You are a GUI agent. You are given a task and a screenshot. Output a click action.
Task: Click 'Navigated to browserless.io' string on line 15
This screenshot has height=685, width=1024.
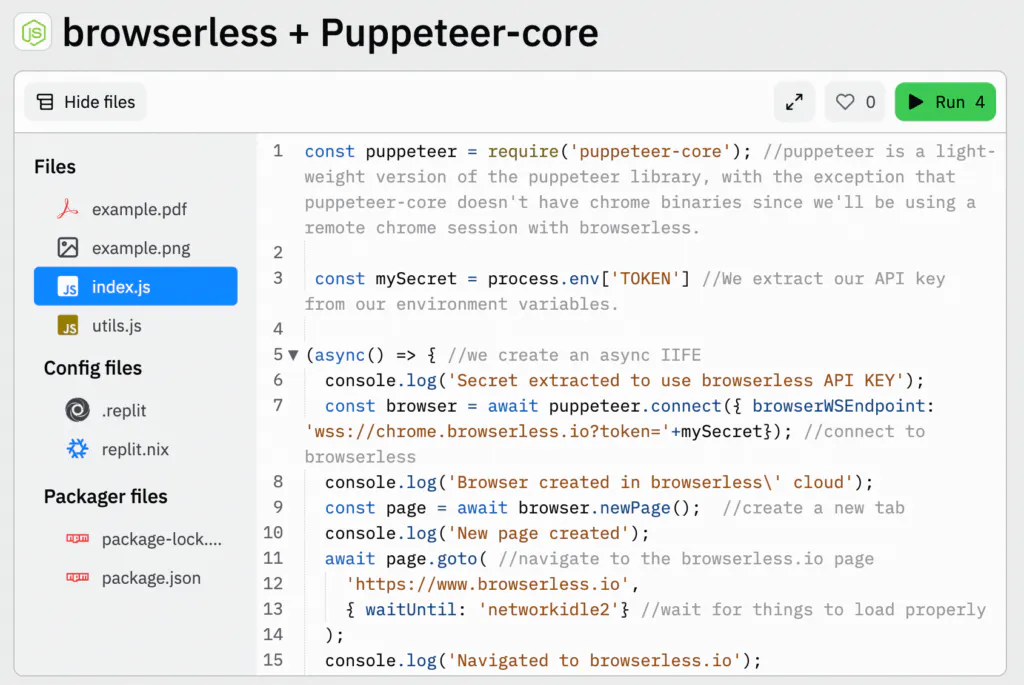coord(594,661)
